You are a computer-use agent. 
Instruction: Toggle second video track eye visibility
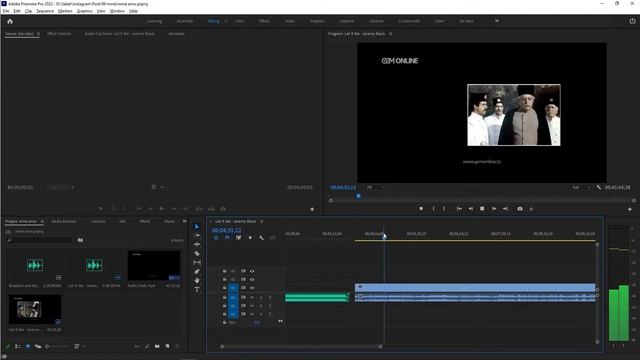coord(252,280)
